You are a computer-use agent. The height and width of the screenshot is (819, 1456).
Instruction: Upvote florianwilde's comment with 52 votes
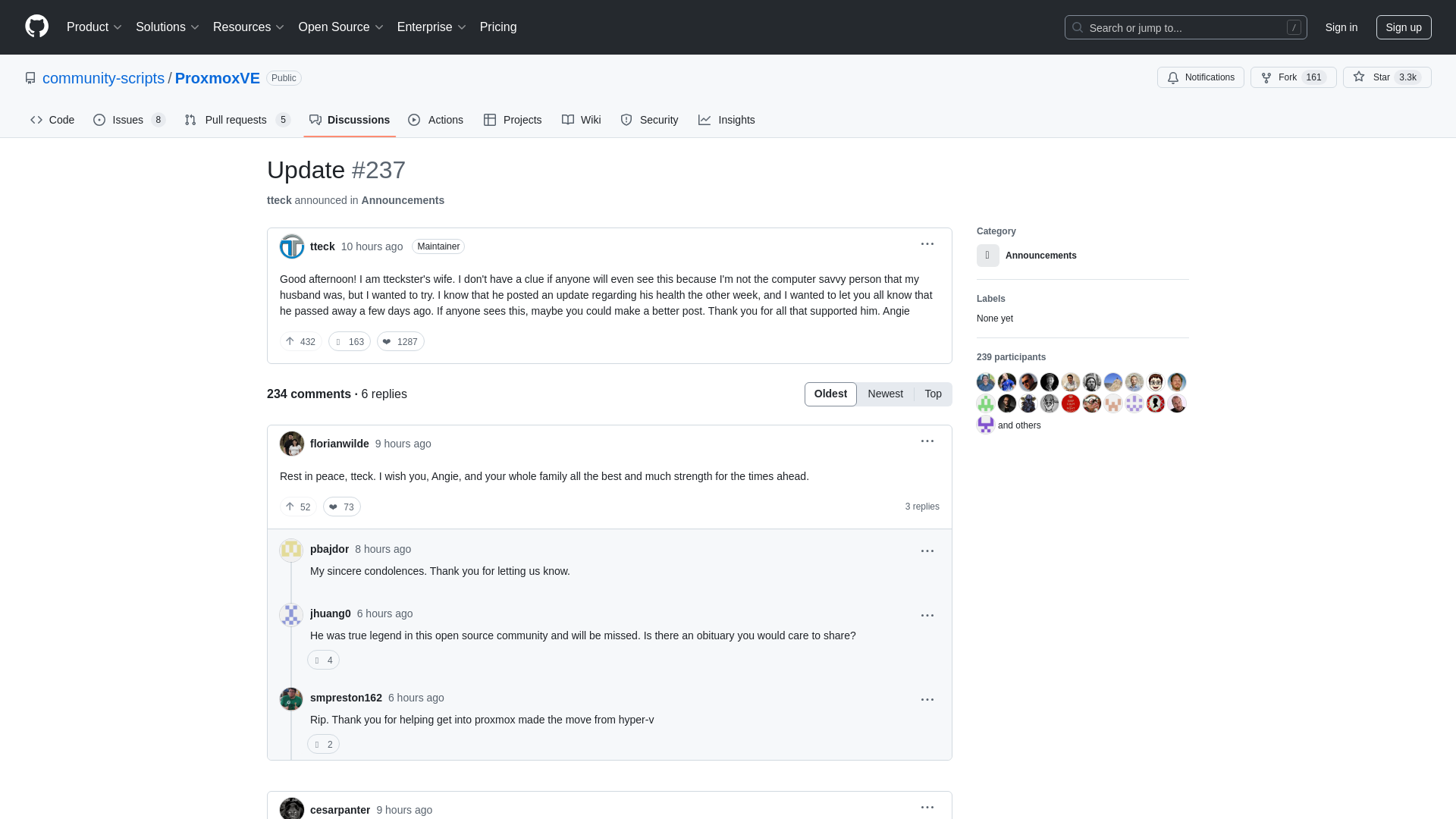tap(298, 507)
